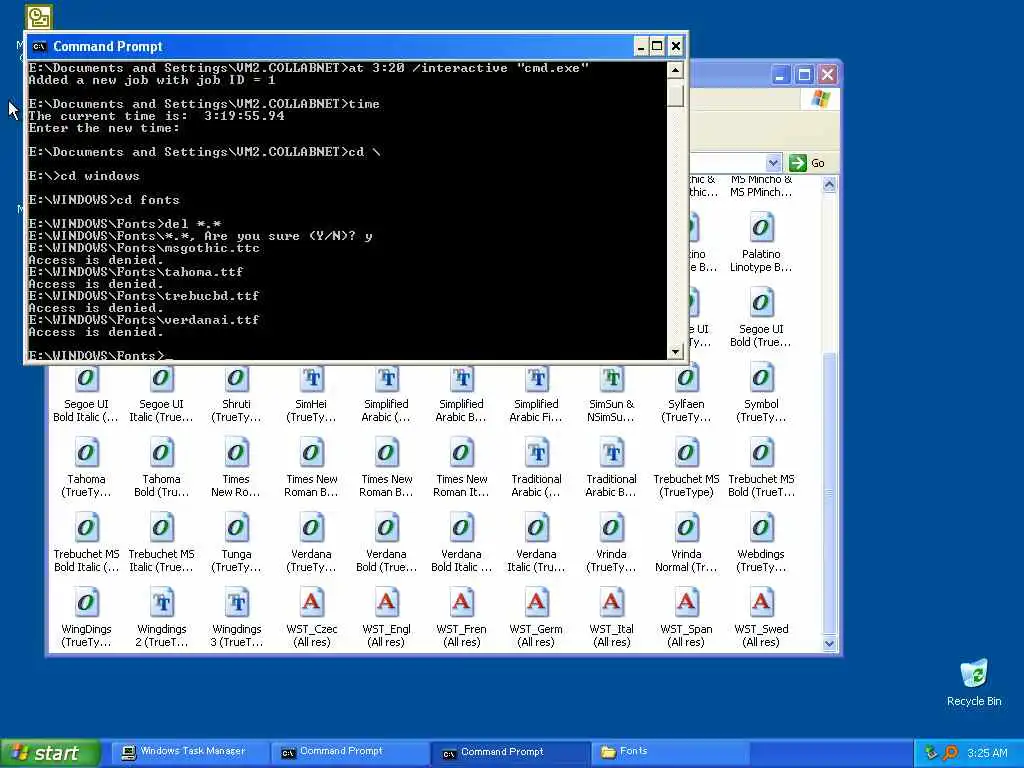Select the Wingdings 3 font icon
Screen dimensions: 1024x768
(236, 603)
